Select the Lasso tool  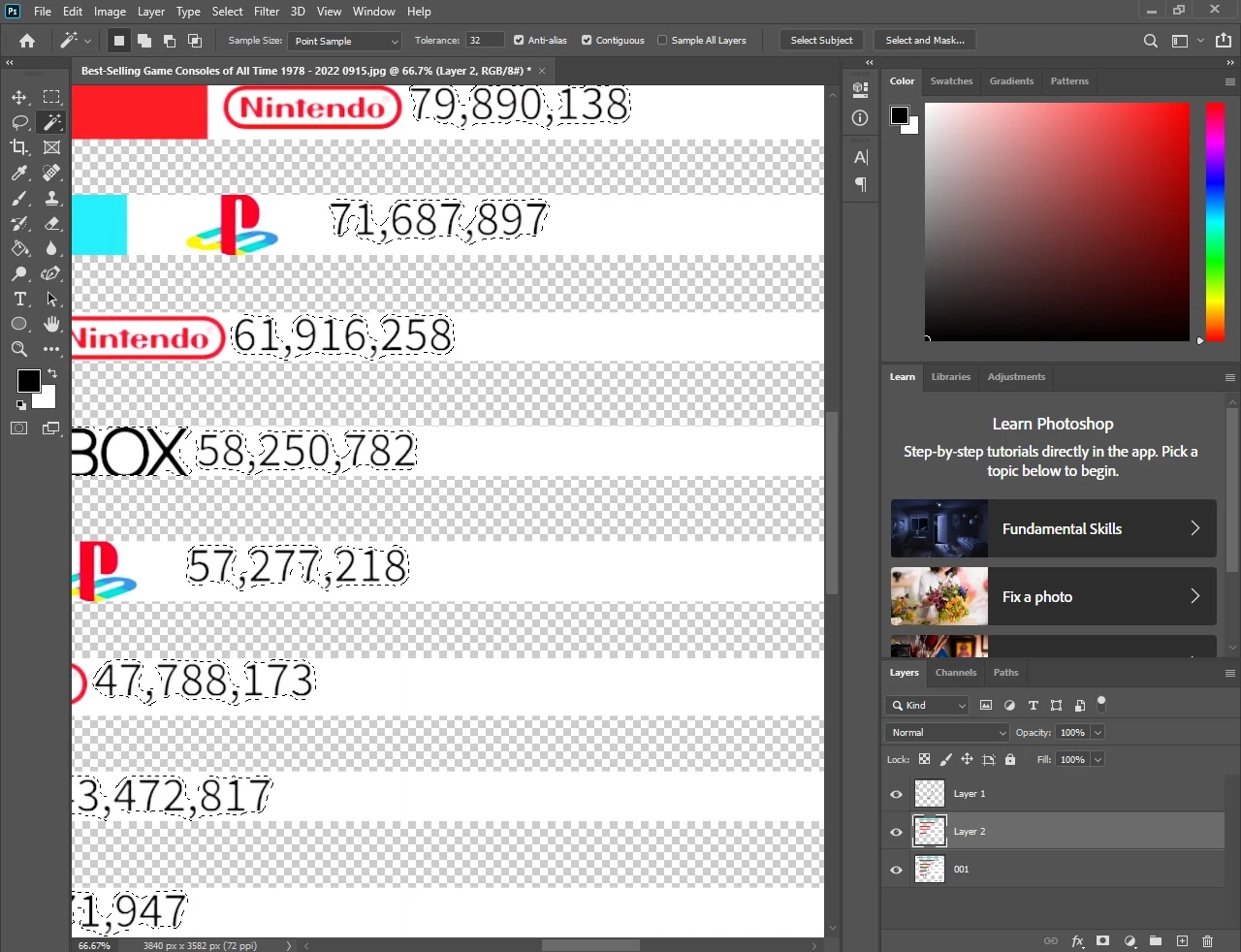pos(19,122)
